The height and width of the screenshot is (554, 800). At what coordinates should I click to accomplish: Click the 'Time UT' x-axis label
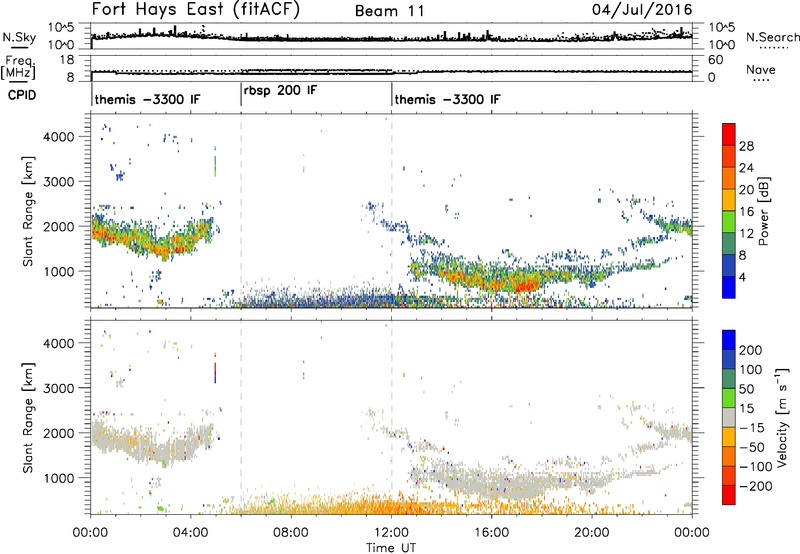point(391,548)
